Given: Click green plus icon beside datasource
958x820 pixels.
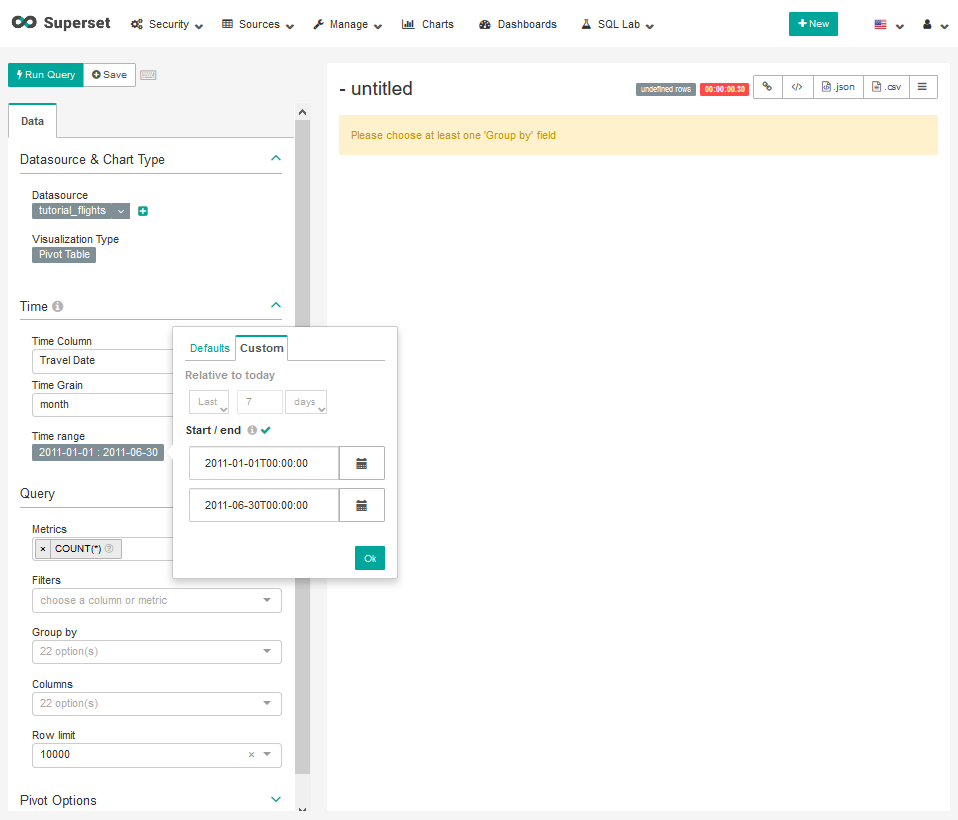Looking at the screenshot, I should pos(143,211).
